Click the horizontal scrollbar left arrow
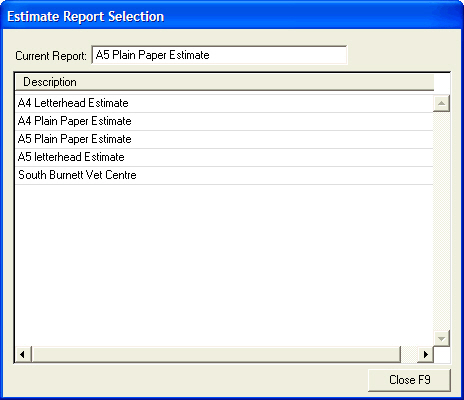This screenshot has height=400, width=464. (x=22, y=354)
